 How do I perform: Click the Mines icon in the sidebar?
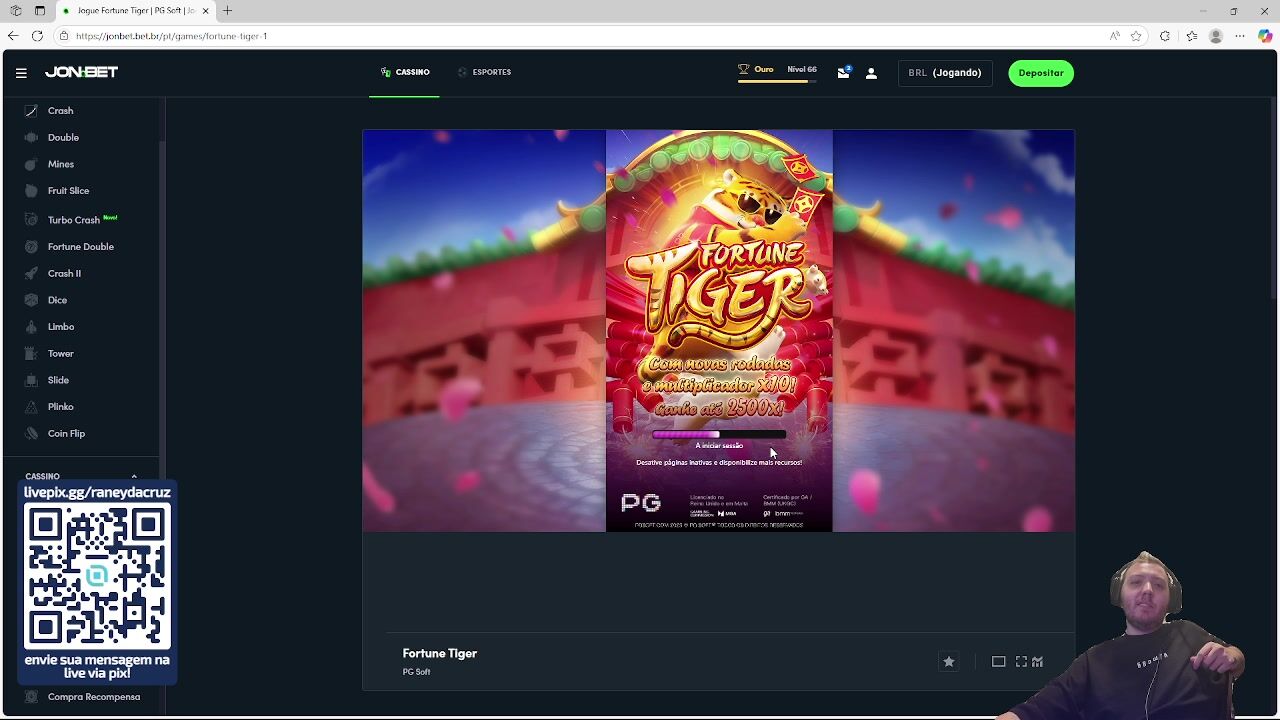(31, 164)
